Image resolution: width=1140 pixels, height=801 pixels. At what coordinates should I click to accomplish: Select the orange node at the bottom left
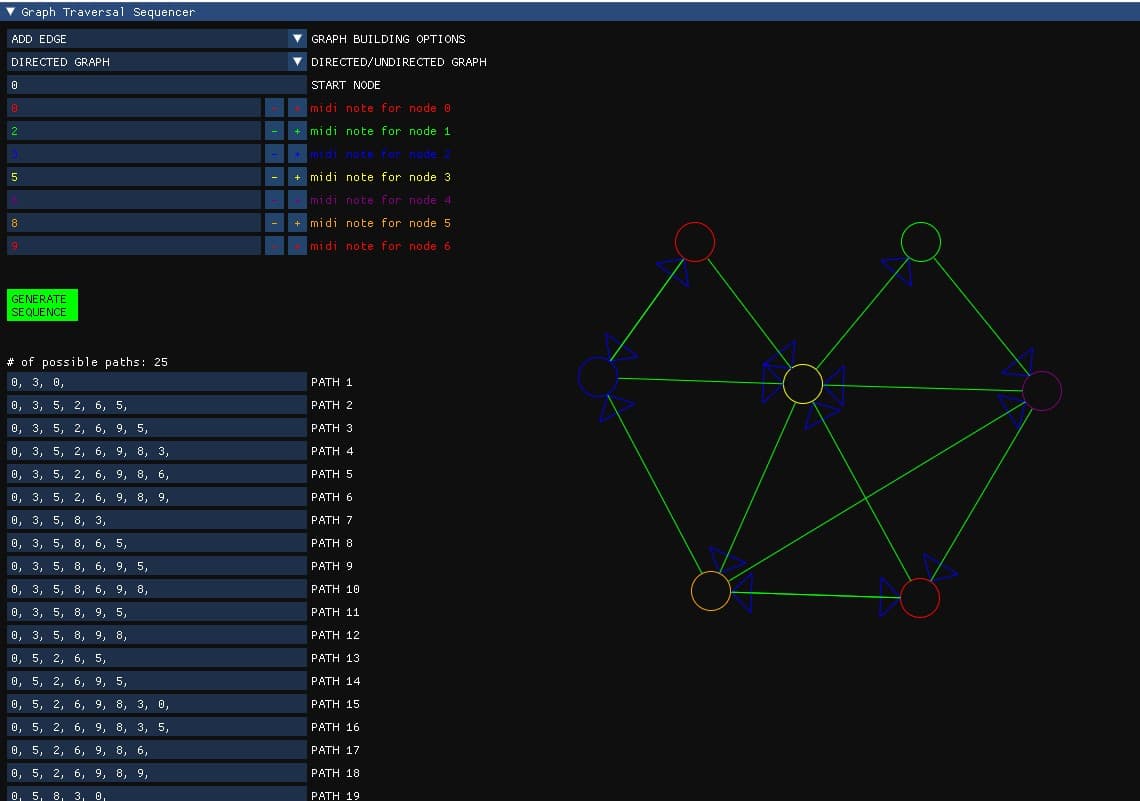[x=712, y=591]
